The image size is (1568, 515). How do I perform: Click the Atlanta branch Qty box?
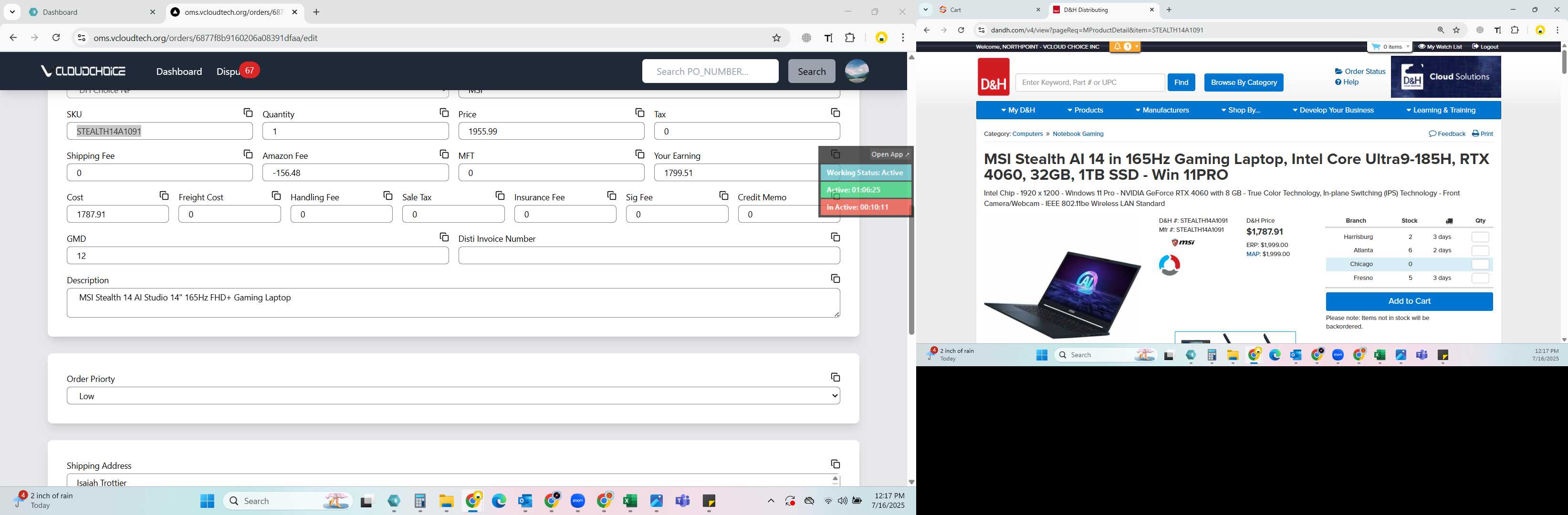click(1480, 250)
